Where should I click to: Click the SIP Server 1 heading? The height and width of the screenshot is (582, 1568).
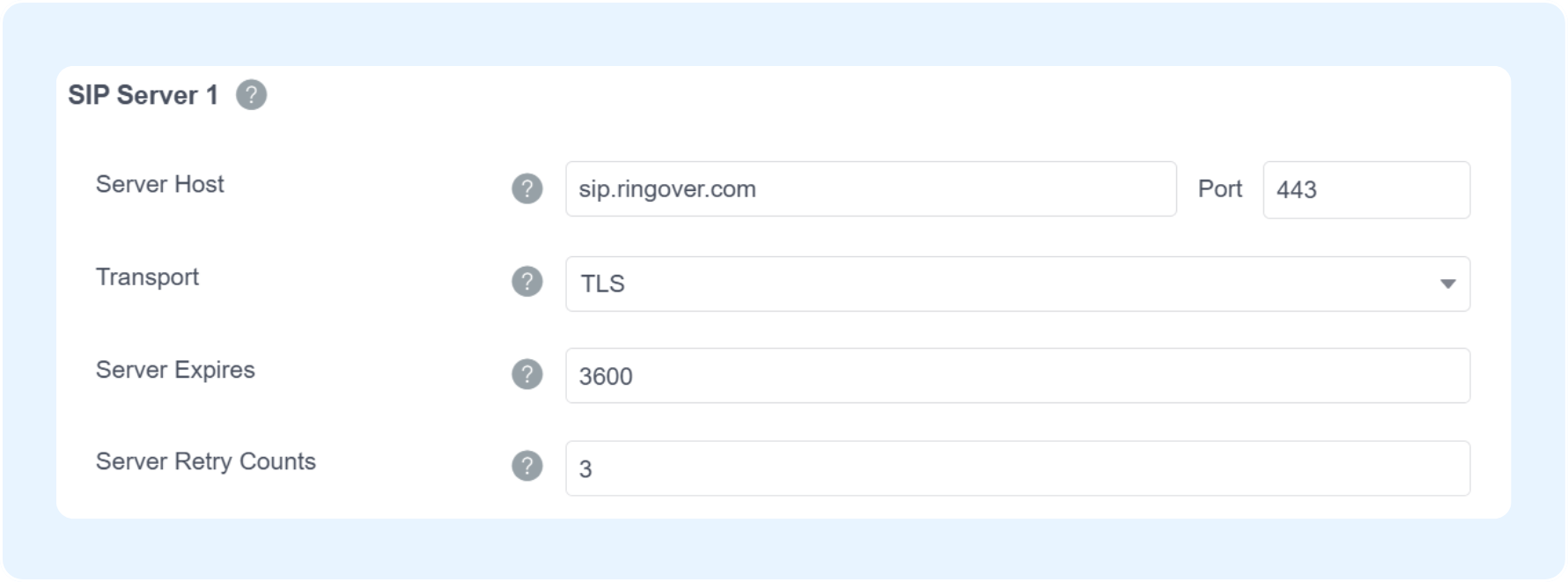[143, 95]
